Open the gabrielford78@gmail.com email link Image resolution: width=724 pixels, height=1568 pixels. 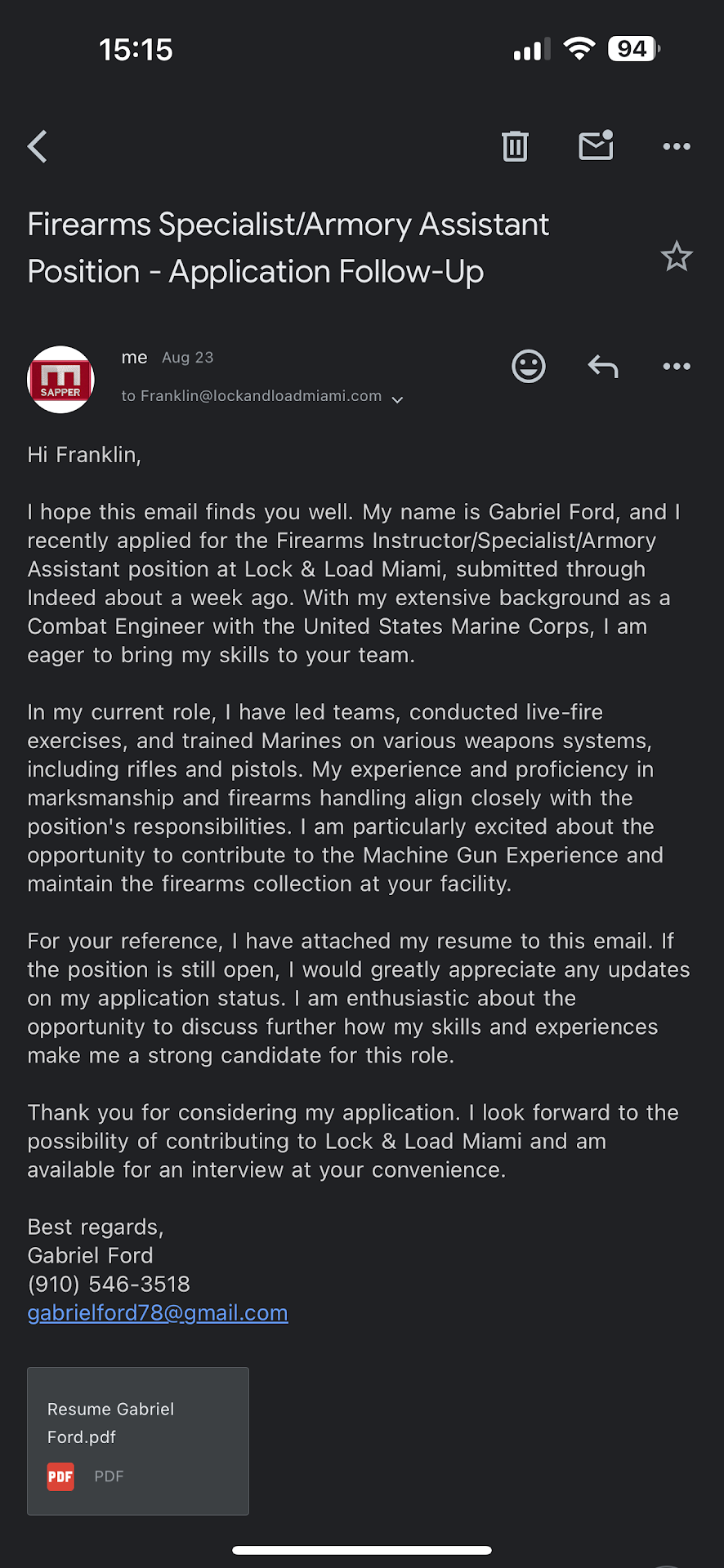[158, 1312]
